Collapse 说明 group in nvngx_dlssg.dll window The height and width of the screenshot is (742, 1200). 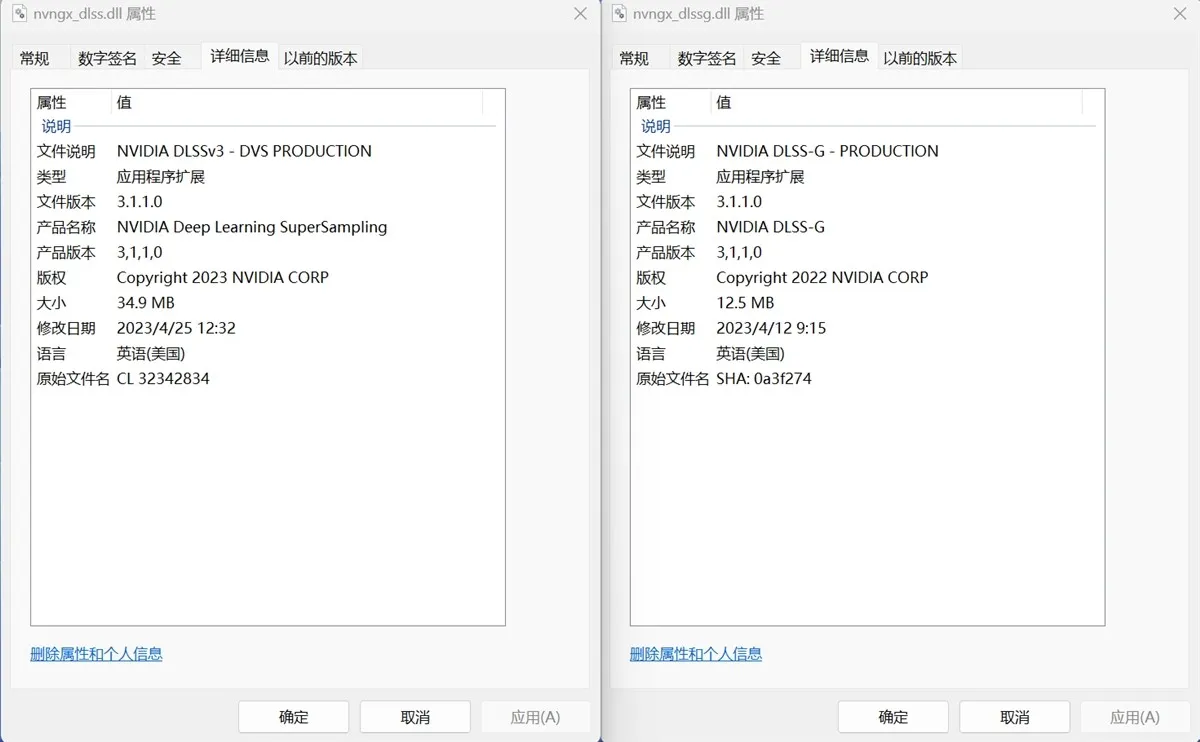(x=656, y=127)
